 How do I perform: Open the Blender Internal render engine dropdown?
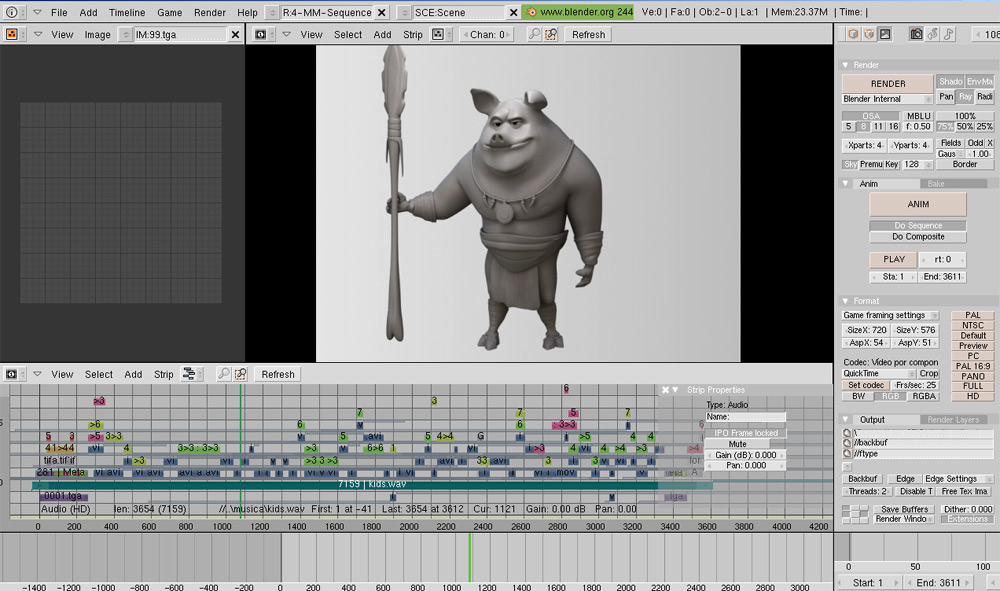click(888, 99)
